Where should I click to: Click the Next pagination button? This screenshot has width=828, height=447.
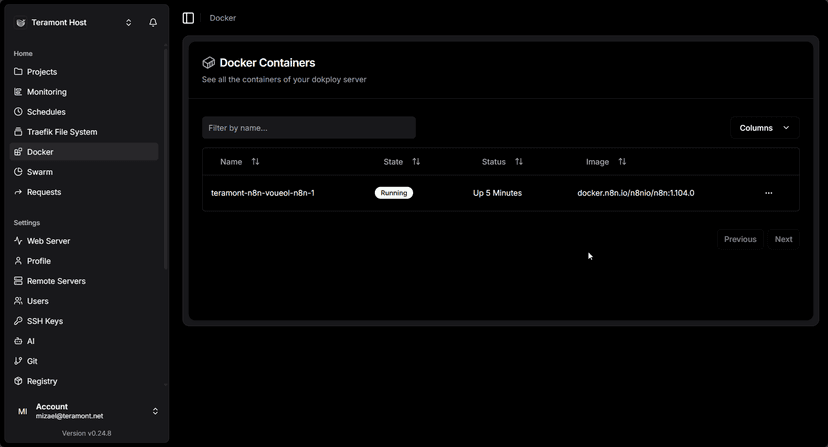click(x=784, y=239)
